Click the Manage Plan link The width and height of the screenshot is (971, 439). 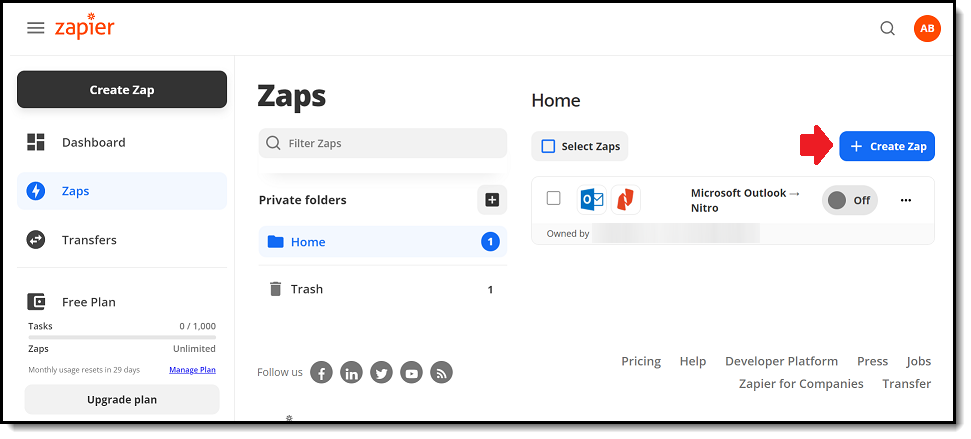click(193, 370)
